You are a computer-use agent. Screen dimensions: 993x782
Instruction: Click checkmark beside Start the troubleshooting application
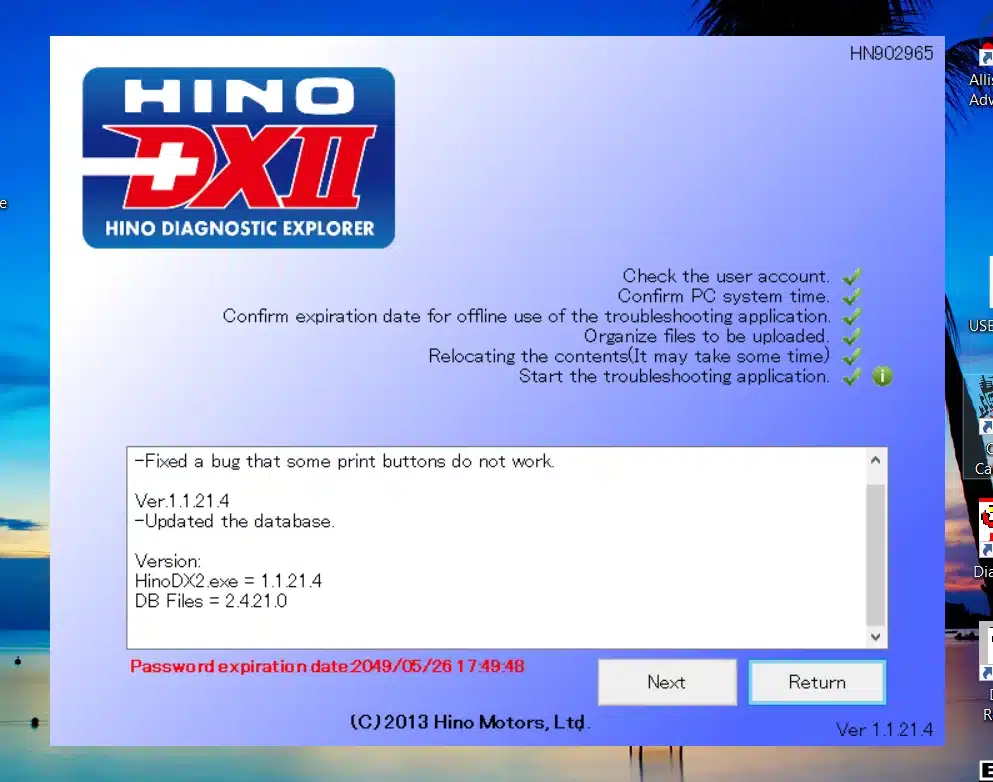[x=851, y=376]
